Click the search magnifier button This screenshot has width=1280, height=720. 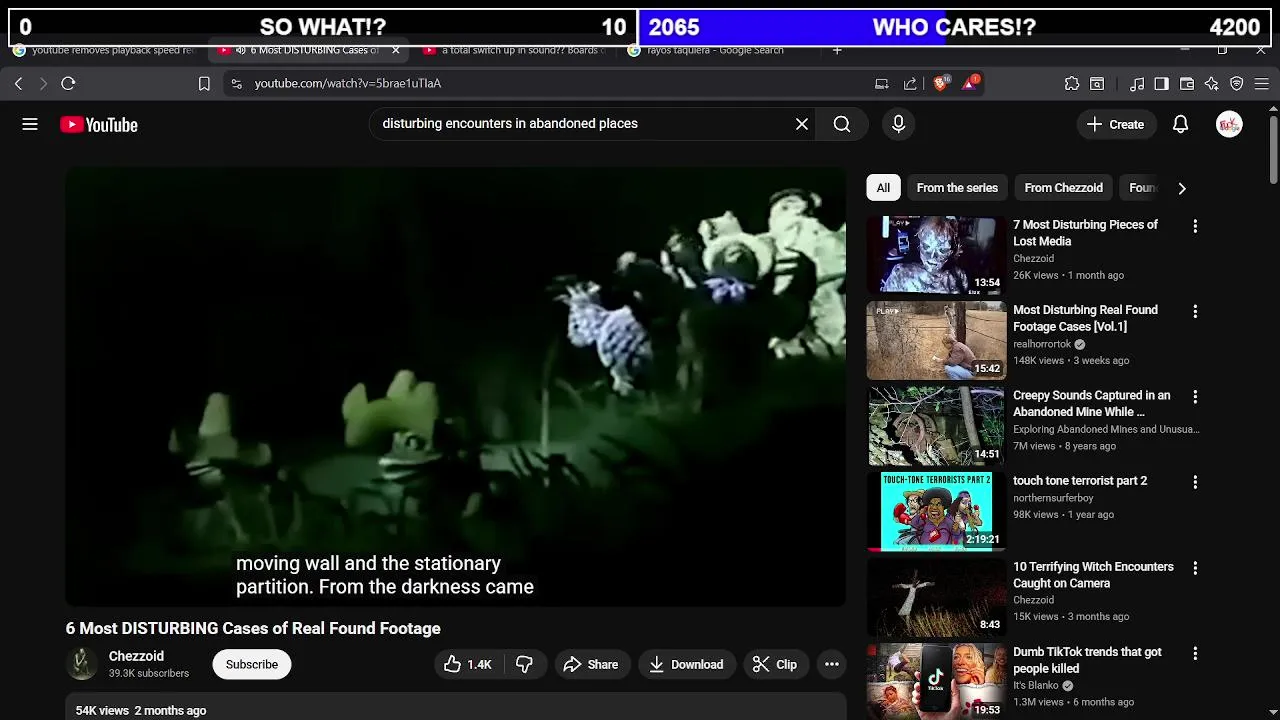point(842,124)
